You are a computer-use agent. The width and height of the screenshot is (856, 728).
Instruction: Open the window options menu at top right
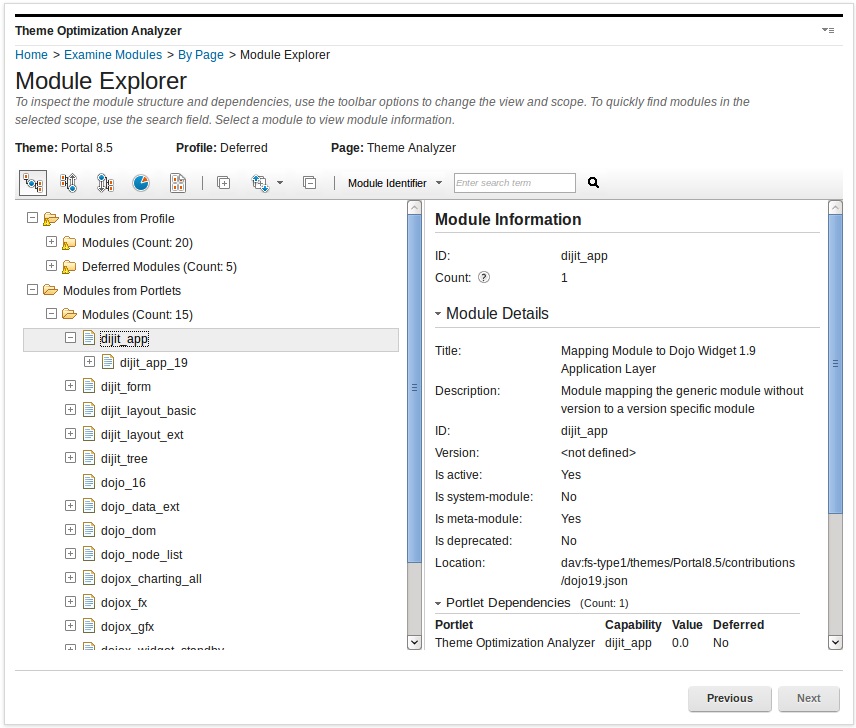click(828, 30)
